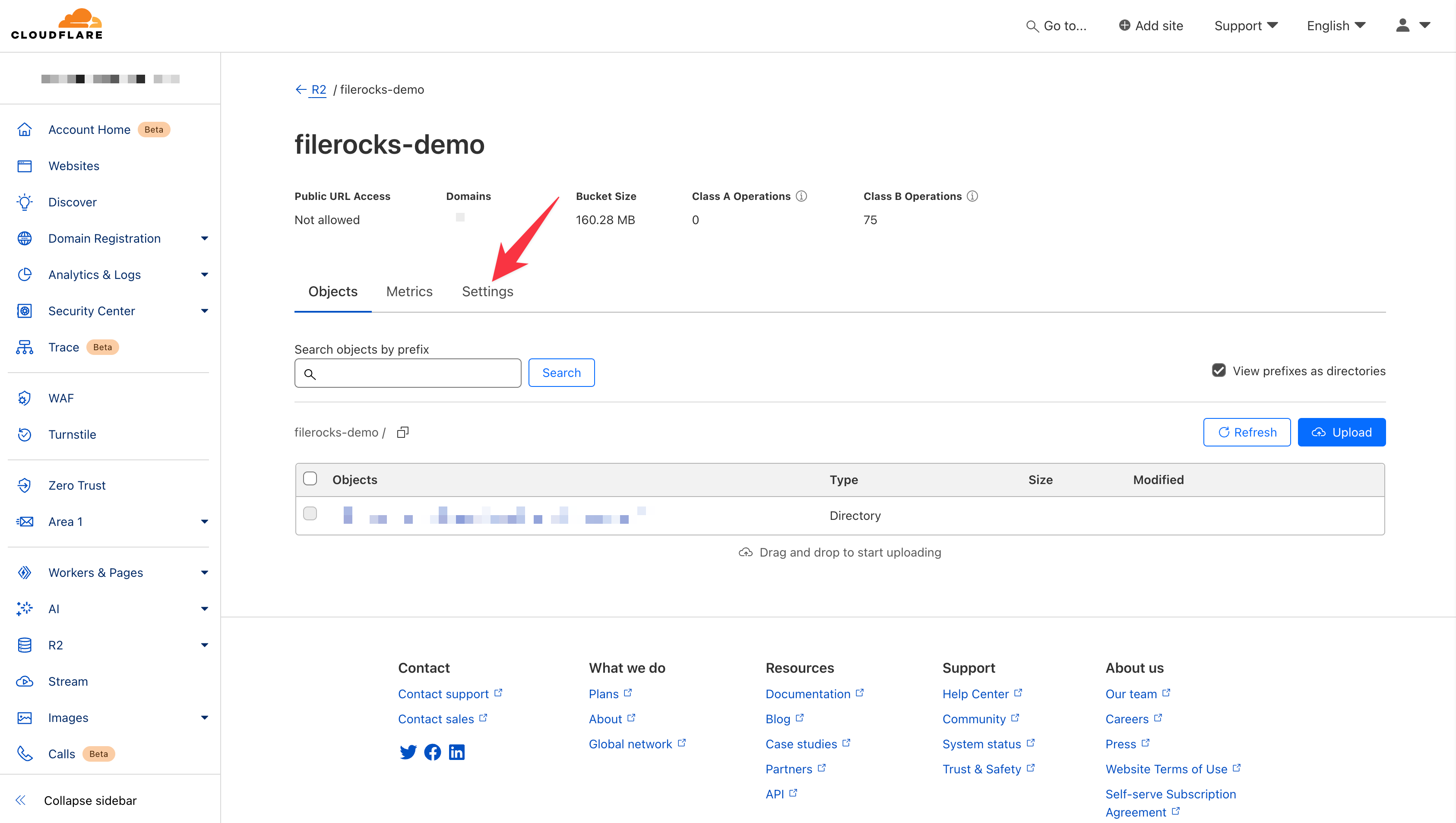Open the English language dropdown
Image resolution: width=1456 pixels, height=823 pixels.
coord(1336,25)
